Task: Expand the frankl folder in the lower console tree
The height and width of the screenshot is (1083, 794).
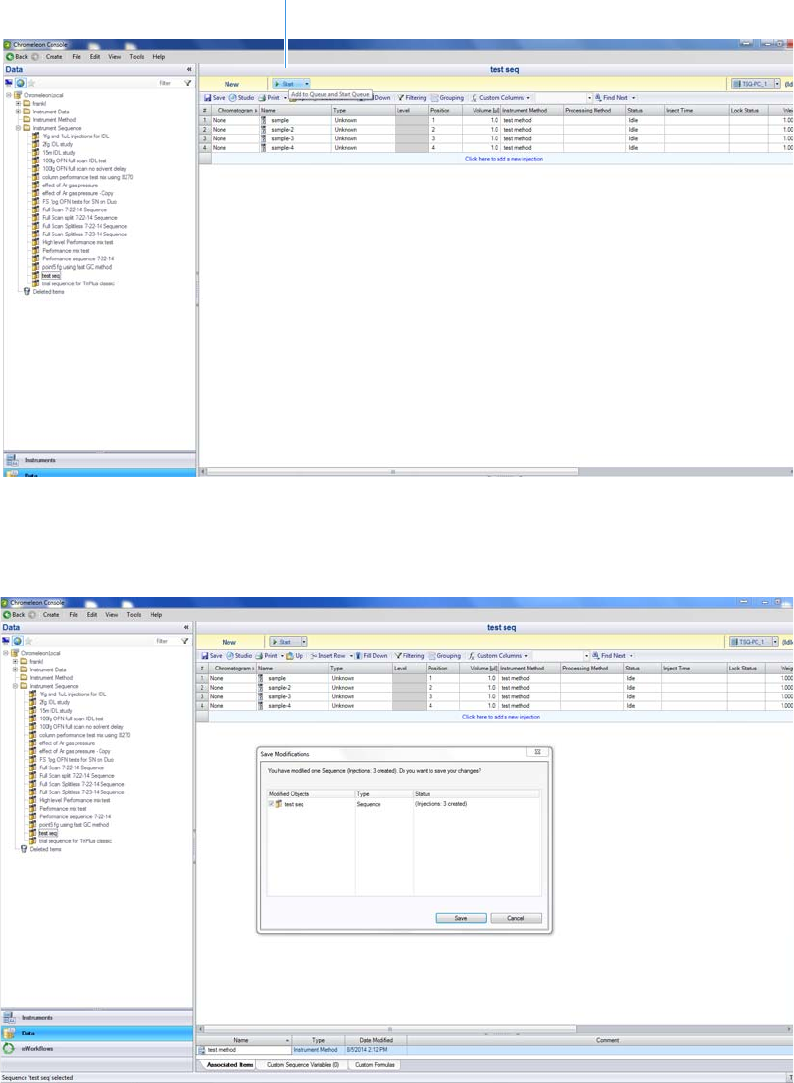Action: click(15, 661)
